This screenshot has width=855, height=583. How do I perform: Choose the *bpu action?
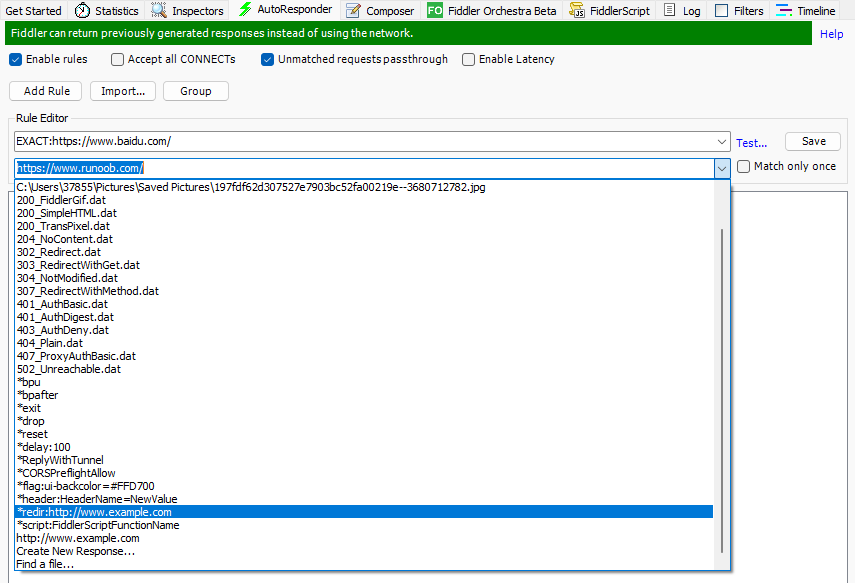[364, 382]
